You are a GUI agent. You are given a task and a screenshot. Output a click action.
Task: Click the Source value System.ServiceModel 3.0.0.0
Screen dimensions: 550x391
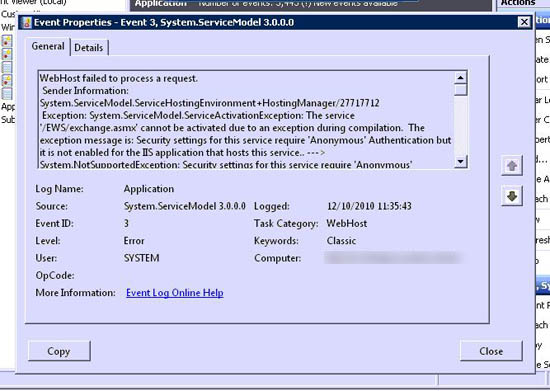point(185,206)
